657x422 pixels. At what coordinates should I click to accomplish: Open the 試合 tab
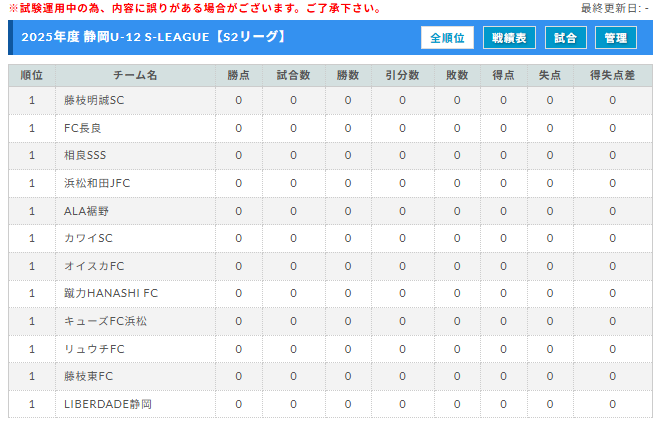click(566, 38)
